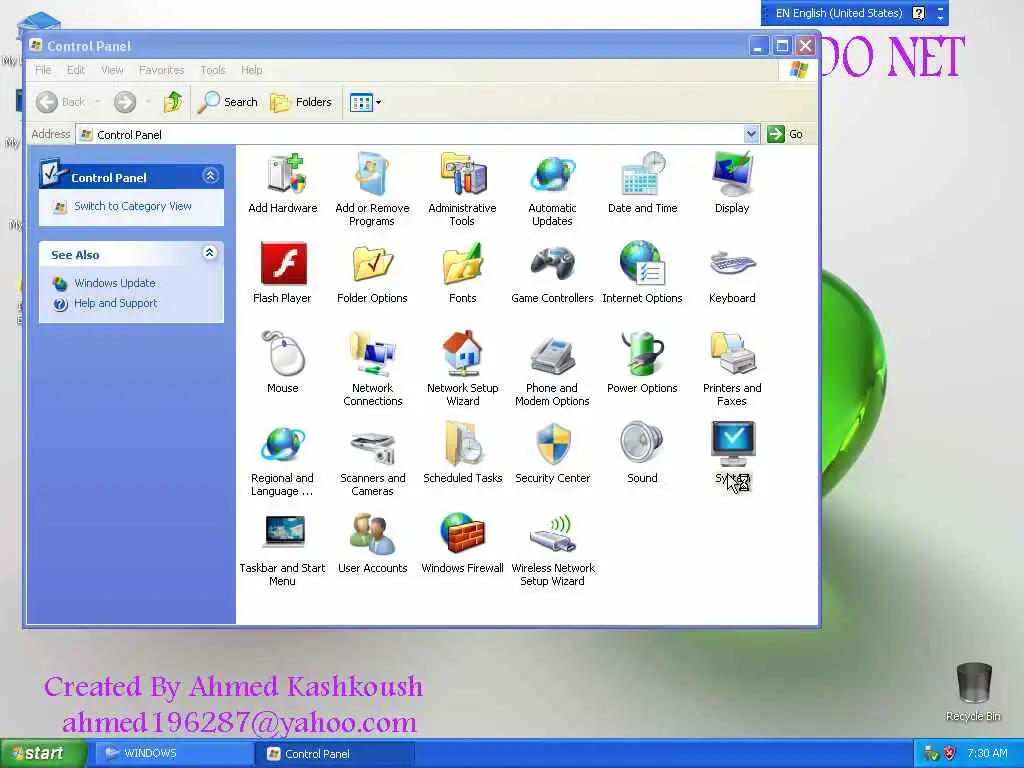Switch to Category View
The width and height of the screenshot is (1024, 768).
pyautogui.click(x=133, y=206)
